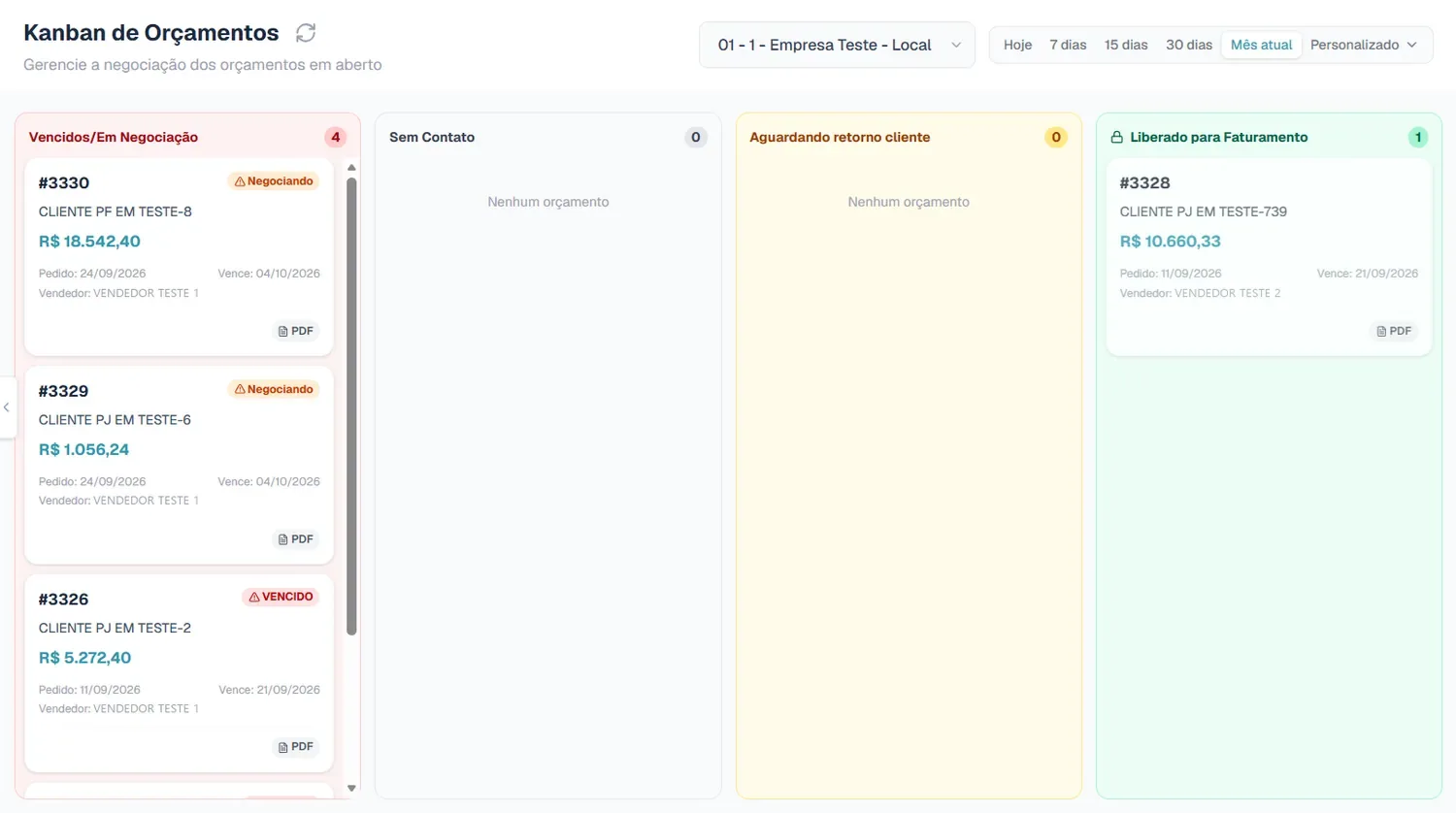Expand the collapsed sidebar with the left-edge chevron
The height and width of the screenshot is (813, 1456).
(7, 407)
